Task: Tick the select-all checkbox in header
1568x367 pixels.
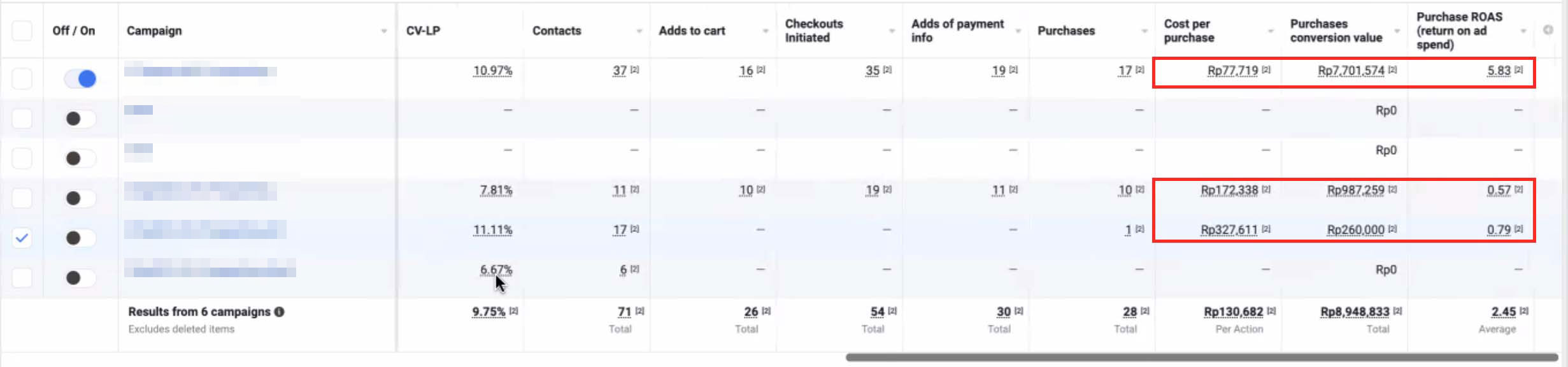Action: 22,31
